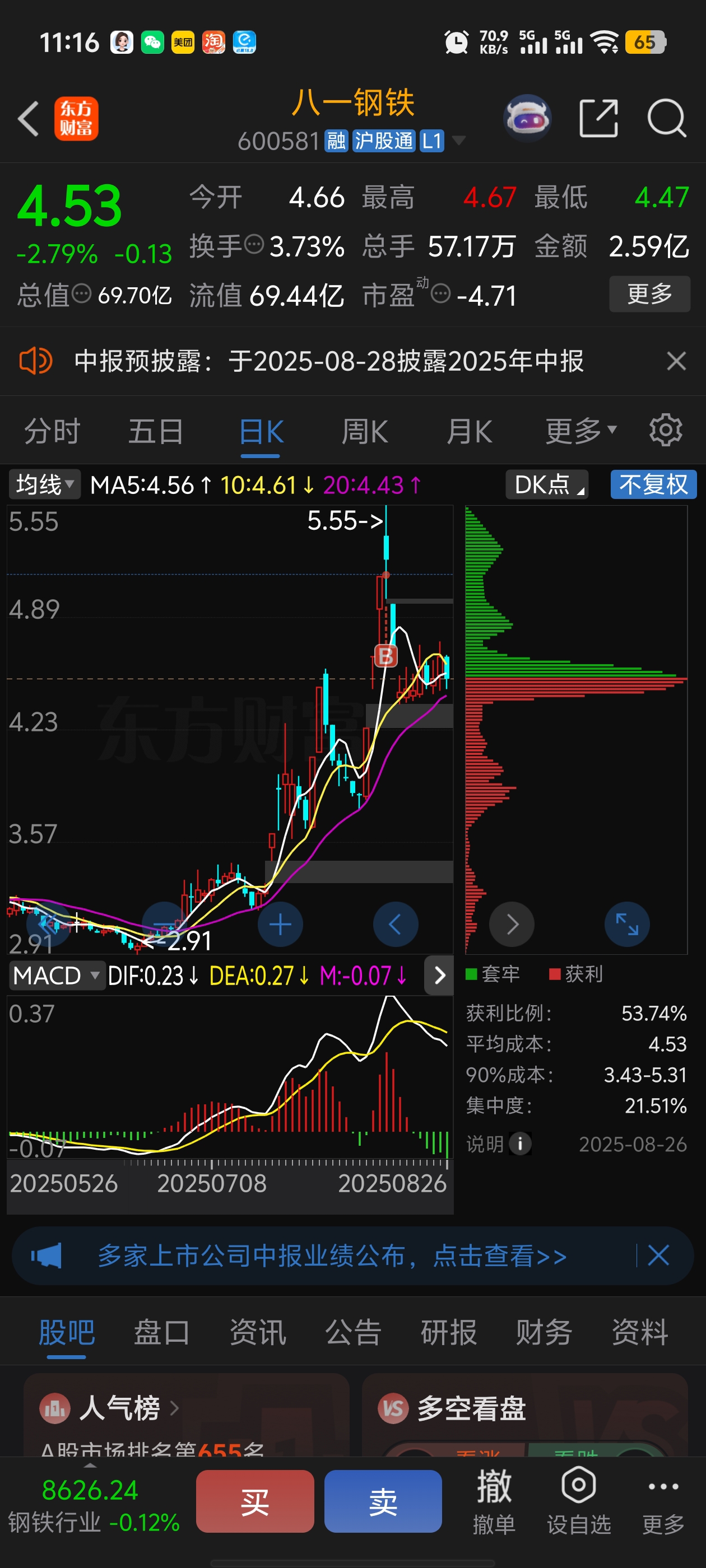
Task: Tap the 多空看盘 VS icon
Action: pos(393,1408)
